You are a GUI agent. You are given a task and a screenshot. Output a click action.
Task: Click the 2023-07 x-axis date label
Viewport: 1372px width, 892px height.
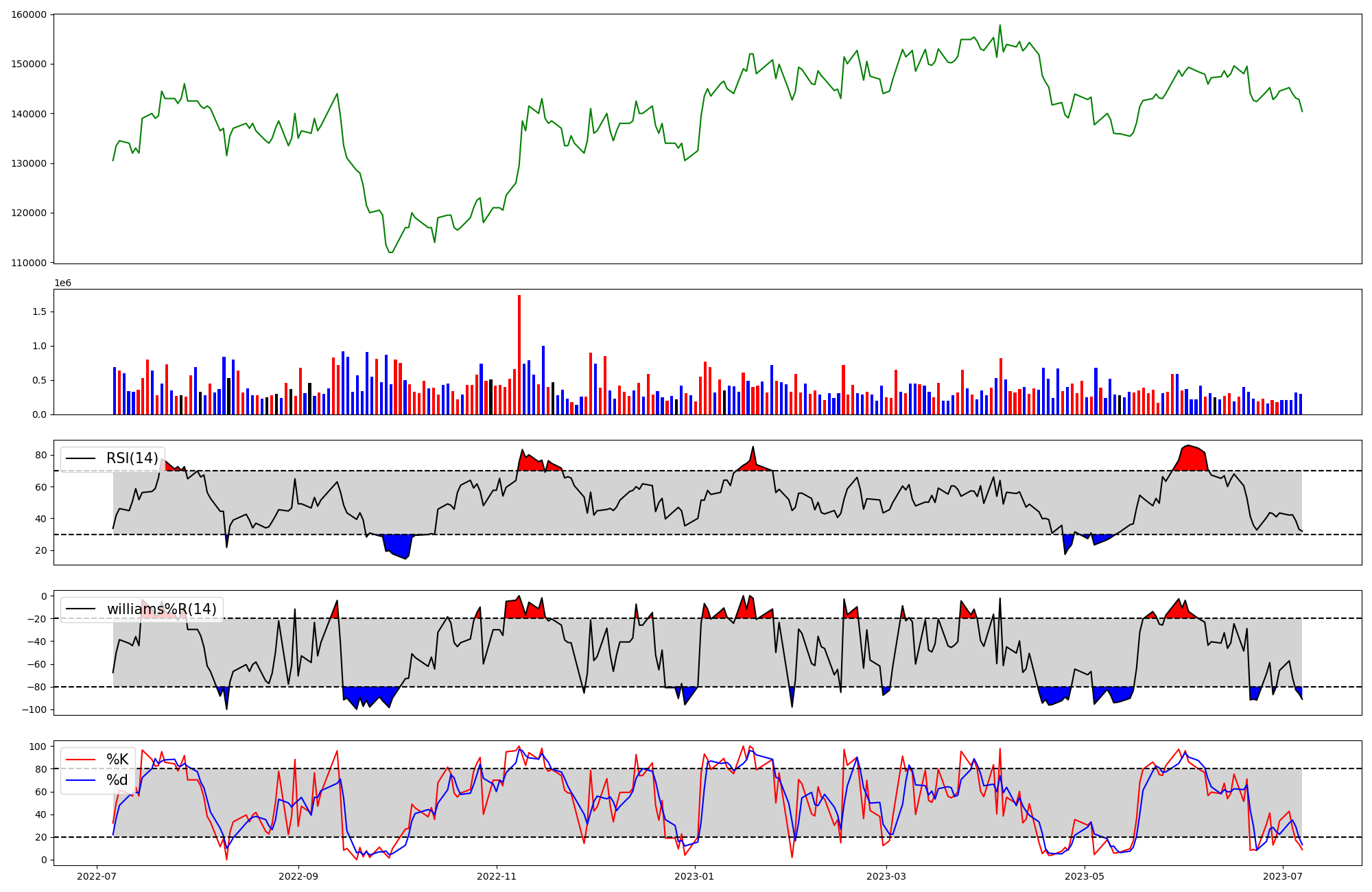[x=1283, y=876]
